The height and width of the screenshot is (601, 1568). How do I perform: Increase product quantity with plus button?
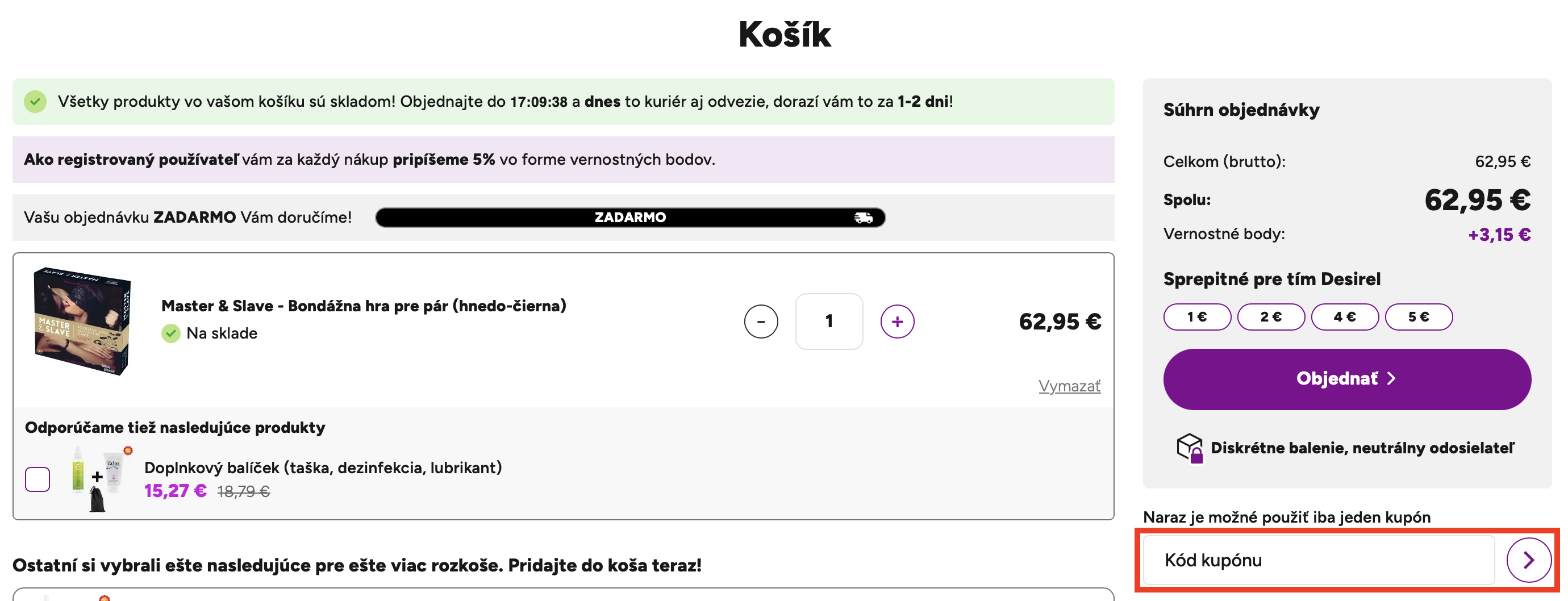pos(896,322)
